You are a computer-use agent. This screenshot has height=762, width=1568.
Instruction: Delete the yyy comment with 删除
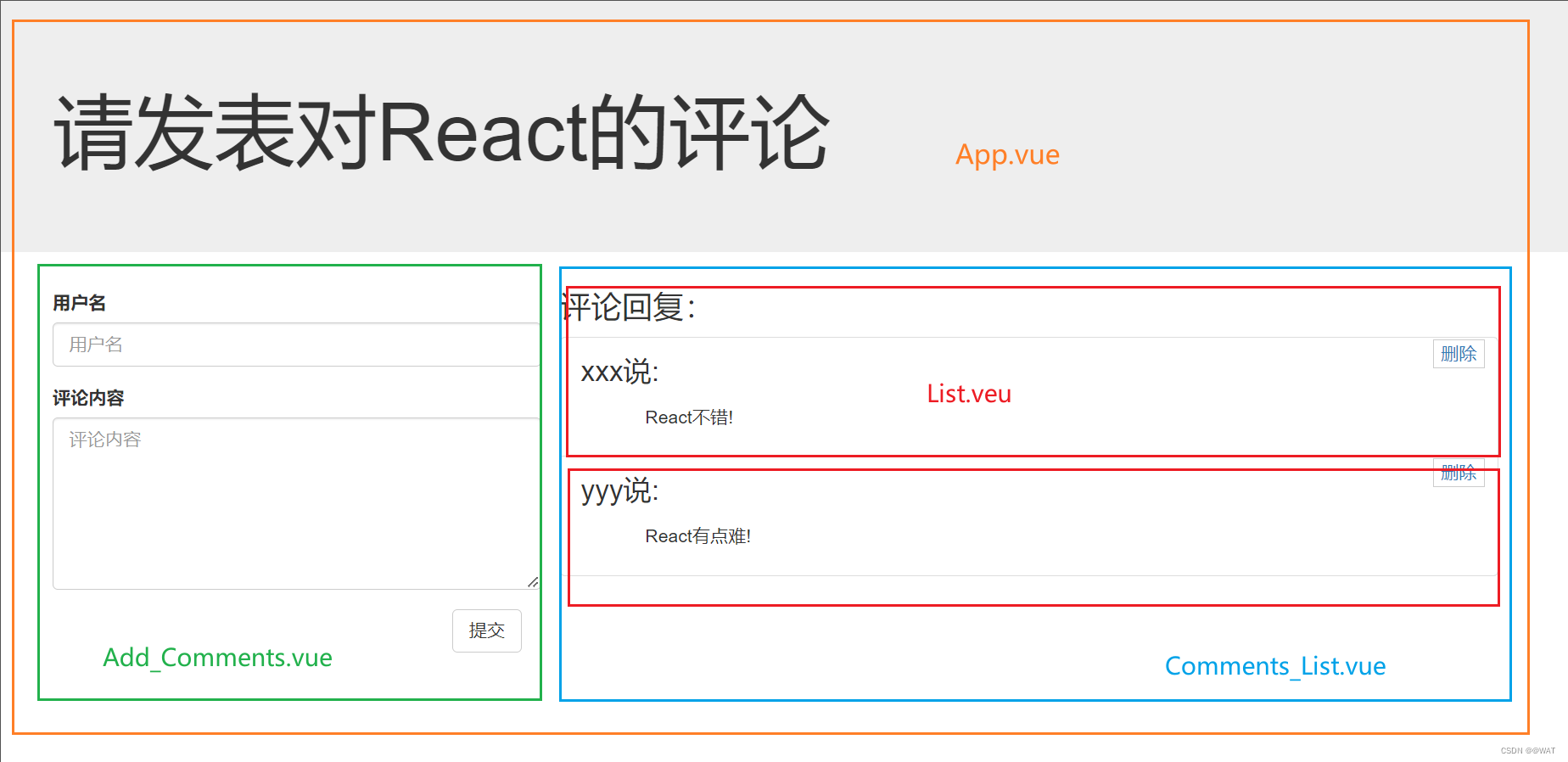pyautogui.click(x=1459, y=473)
